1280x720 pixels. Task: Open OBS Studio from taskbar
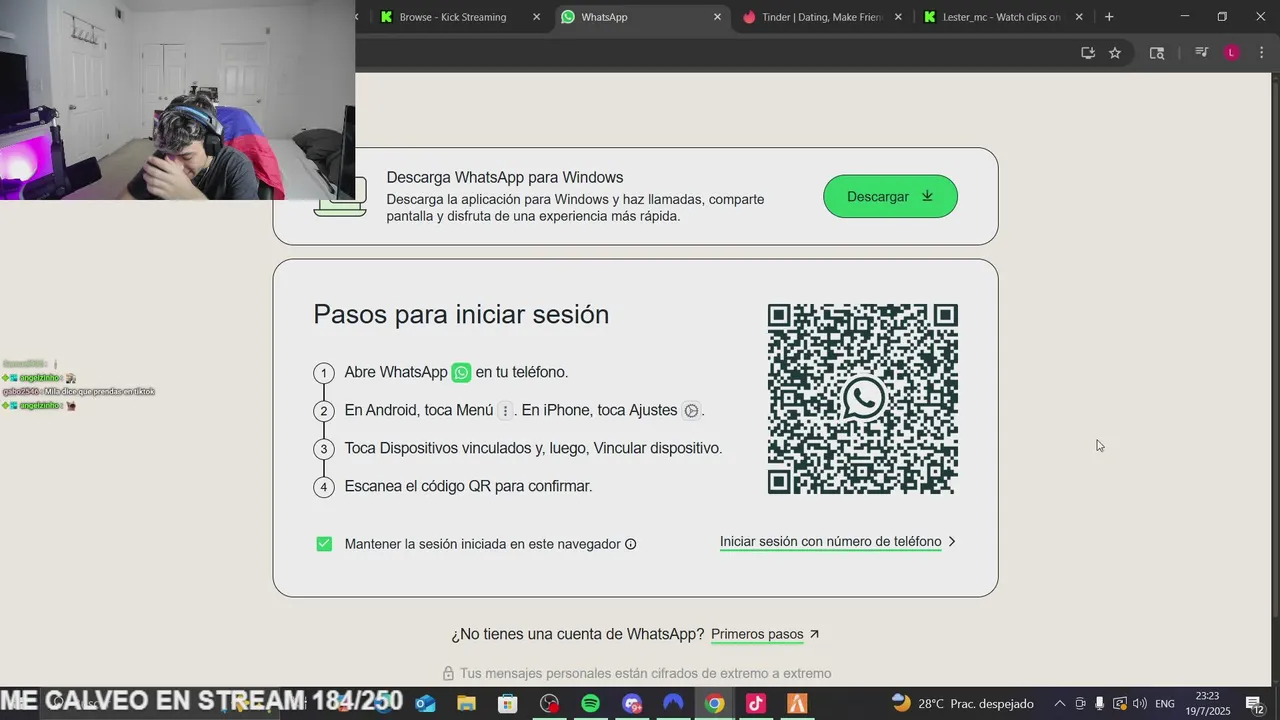coord(549,704)
